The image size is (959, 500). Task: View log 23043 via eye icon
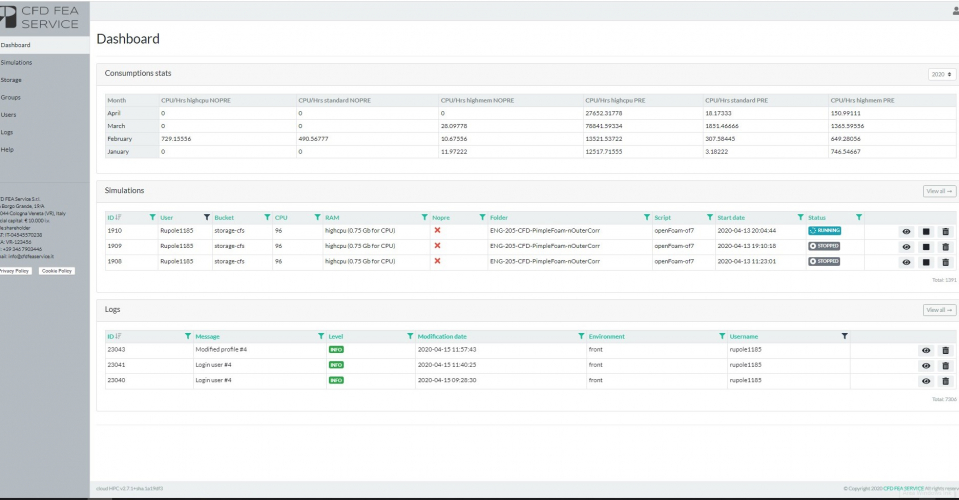click(926, 350)
